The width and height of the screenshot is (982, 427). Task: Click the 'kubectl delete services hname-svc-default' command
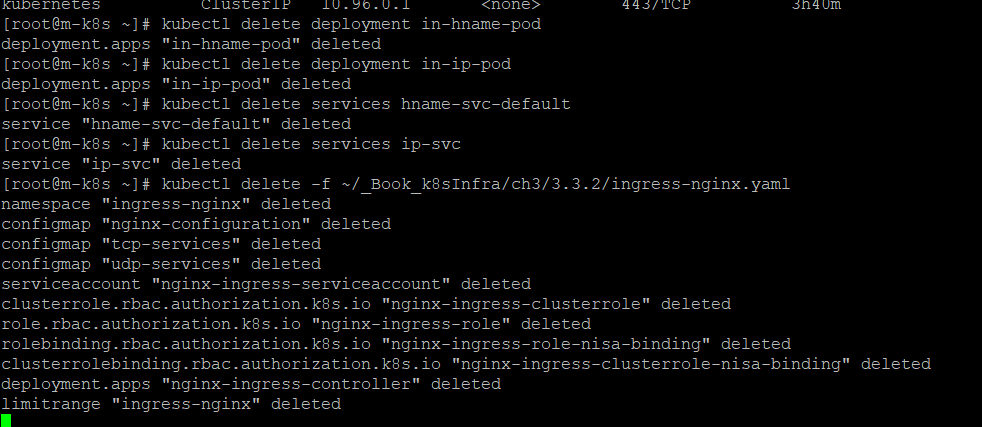click(x=366, y=104)
